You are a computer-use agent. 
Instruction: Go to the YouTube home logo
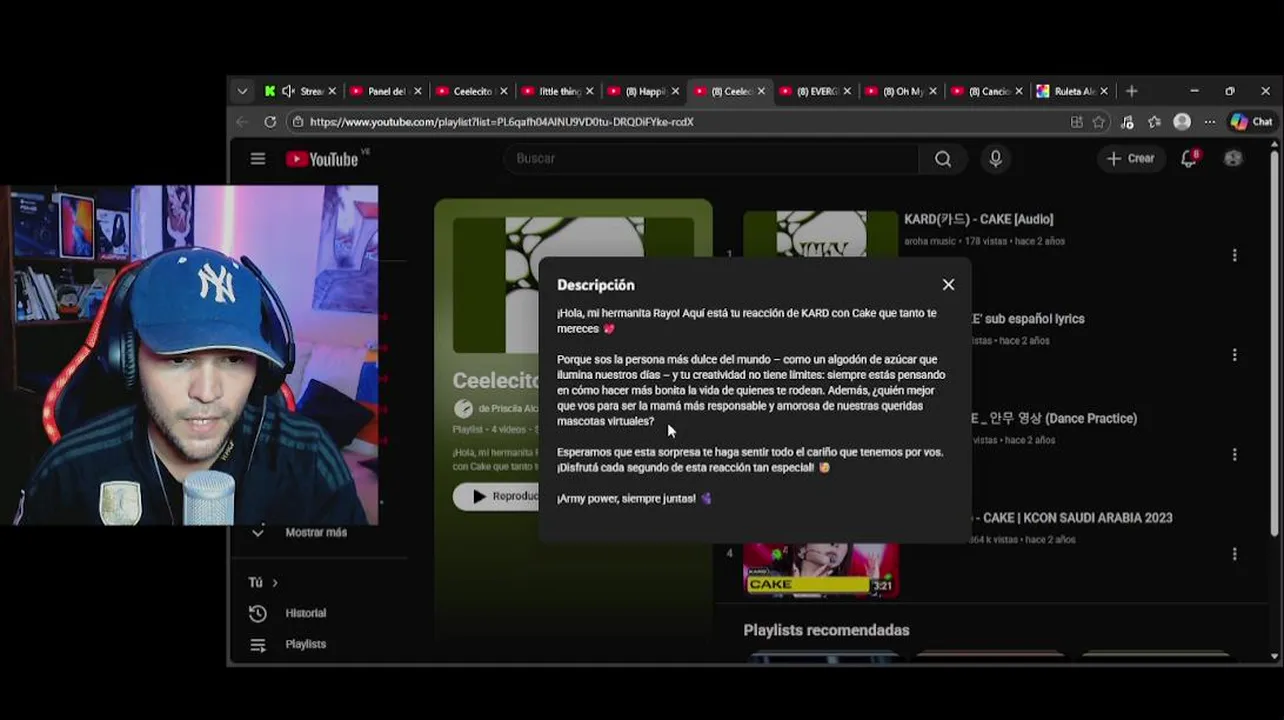click(322, 159)
